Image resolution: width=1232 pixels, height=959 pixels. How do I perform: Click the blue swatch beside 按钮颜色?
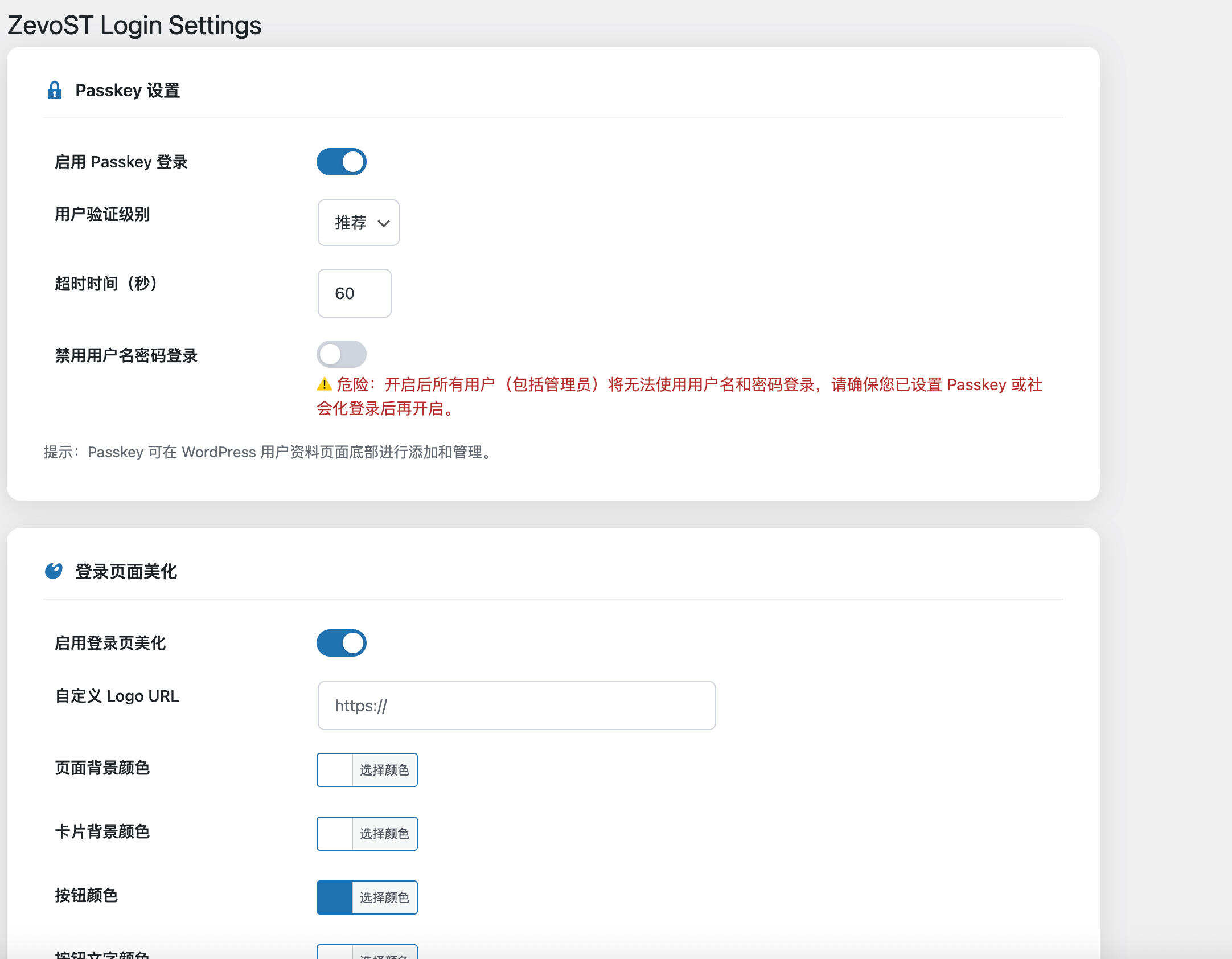[334, 897]
